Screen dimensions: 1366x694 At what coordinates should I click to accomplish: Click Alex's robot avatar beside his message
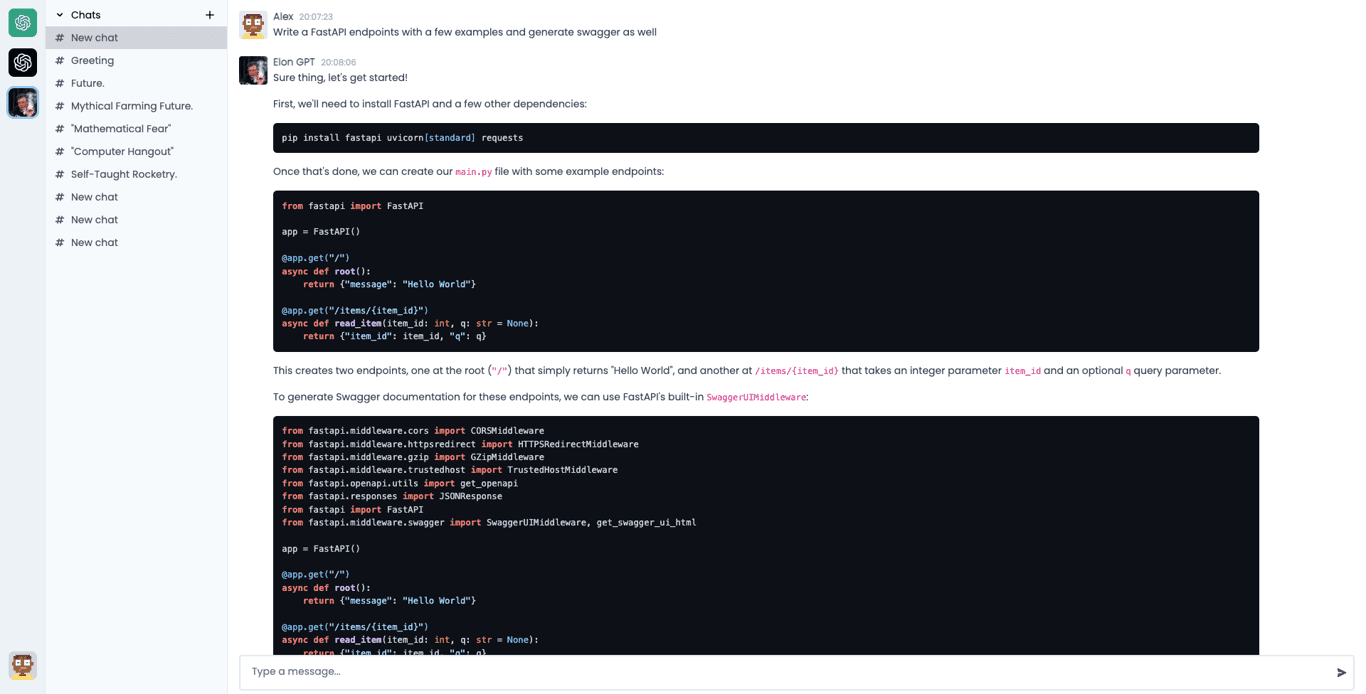click(x=252, y=24)
